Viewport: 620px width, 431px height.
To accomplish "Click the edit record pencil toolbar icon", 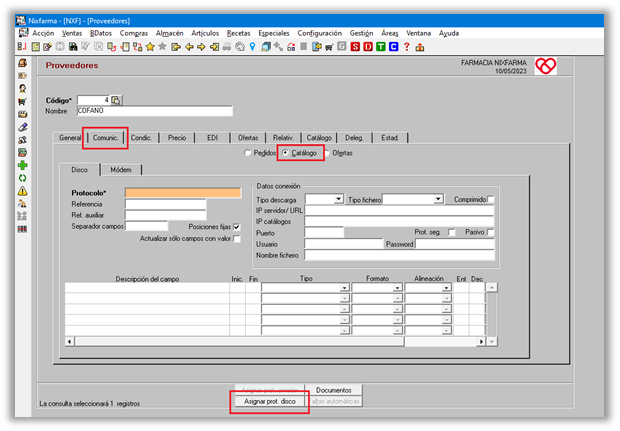I will pos(47,47).
